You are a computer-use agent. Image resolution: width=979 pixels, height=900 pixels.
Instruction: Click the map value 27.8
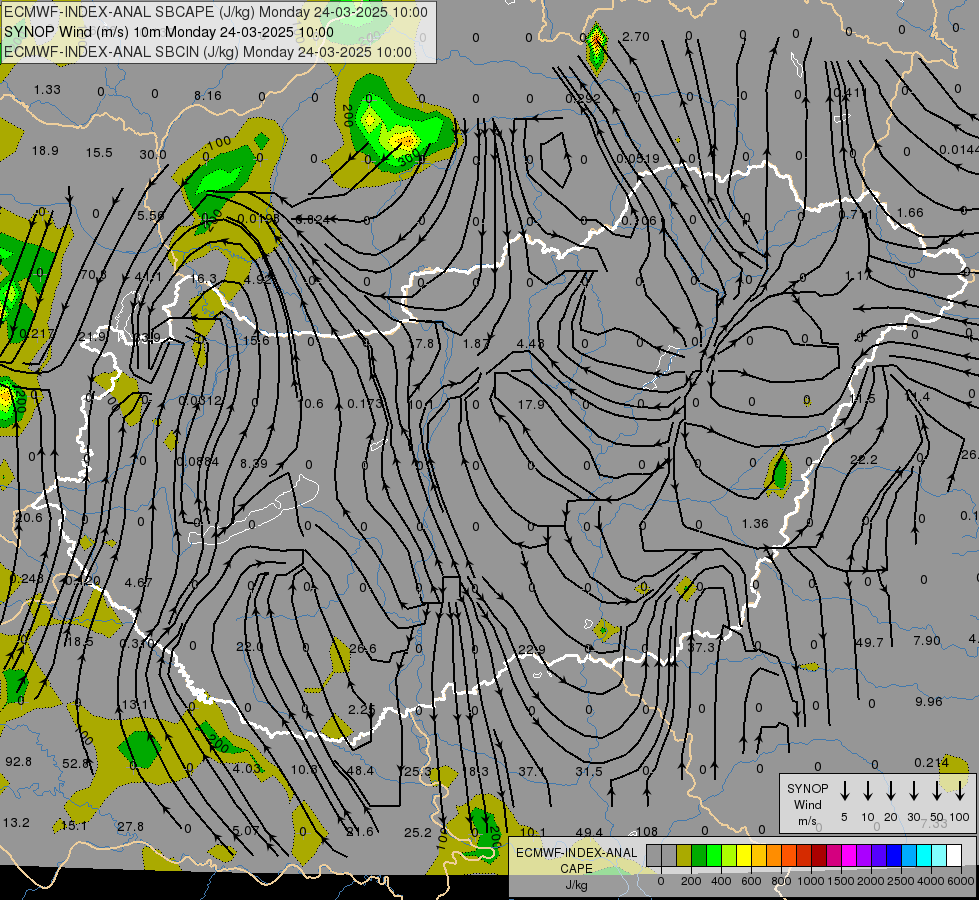coord(130,826)
